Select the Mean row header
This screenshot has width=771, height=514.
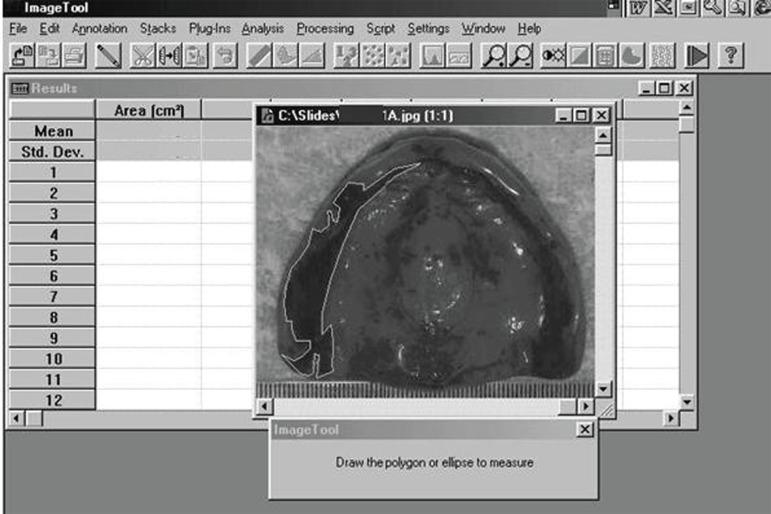click(x=52, y=131)
